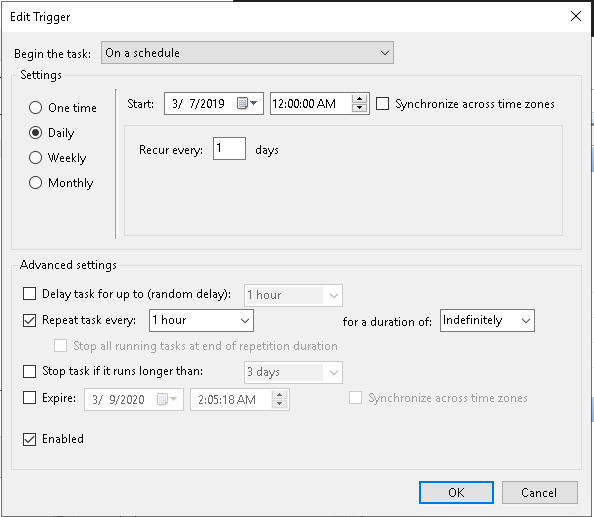This screenshot has height=517, width=594.
Task: Tick the Stop task if runs longer checkbox
Action: coord(30,371)
